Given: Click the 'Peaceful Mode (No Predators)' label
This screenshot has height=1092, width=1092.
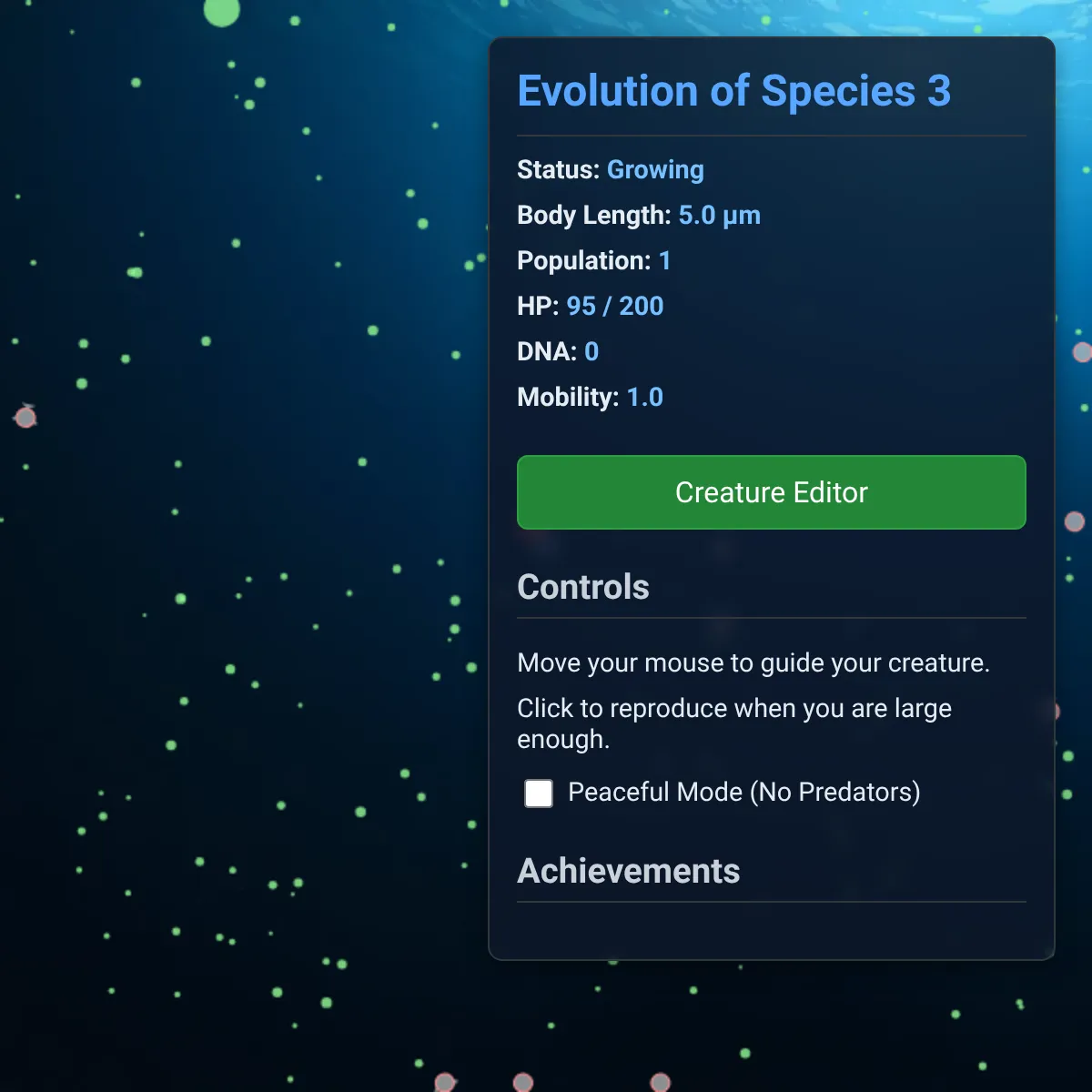Looking at the screenshot, I should [x=743, y=792].
